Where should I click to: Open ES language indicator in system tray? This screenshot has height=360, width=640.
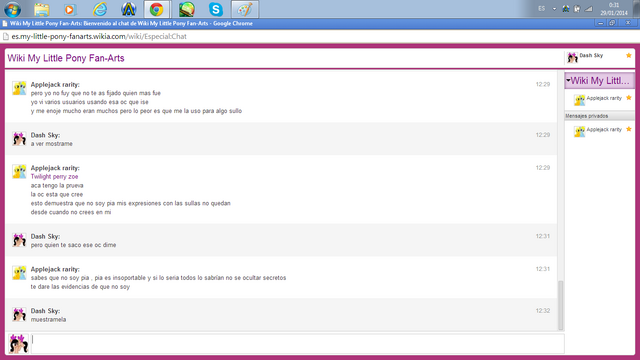coord(541,9)
